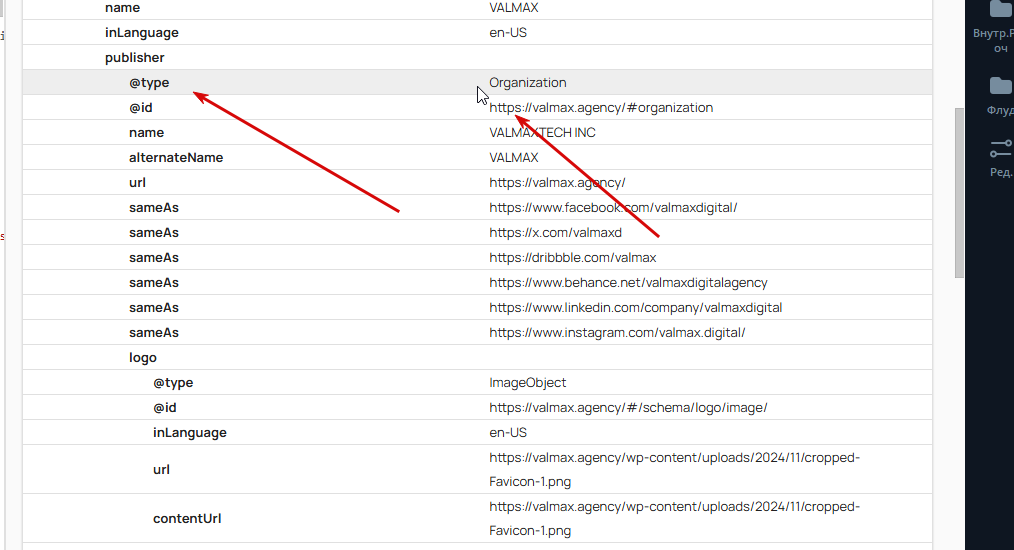Image resolution: width=1014 pixels, height=550 pixels.
Task: Click the Organization type value
Action: pyautogui.click(x=528, y=83)
